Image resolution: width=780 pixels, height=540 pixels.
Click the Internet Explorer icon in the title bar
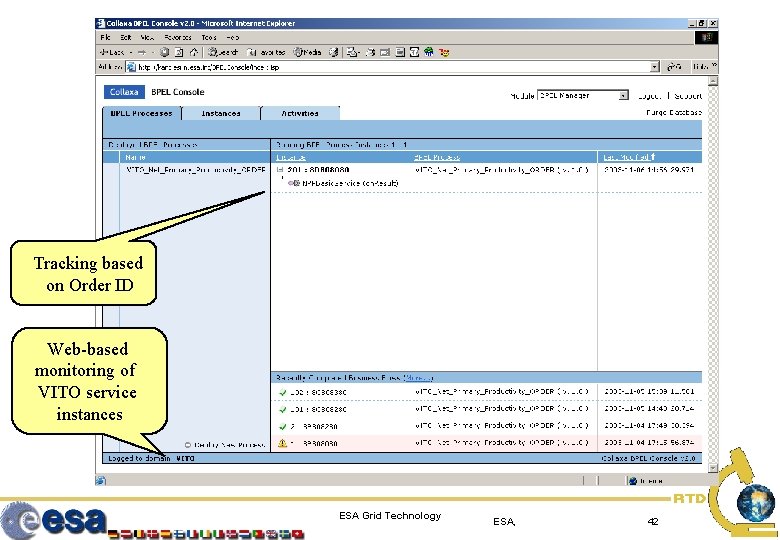coord(100,23)
